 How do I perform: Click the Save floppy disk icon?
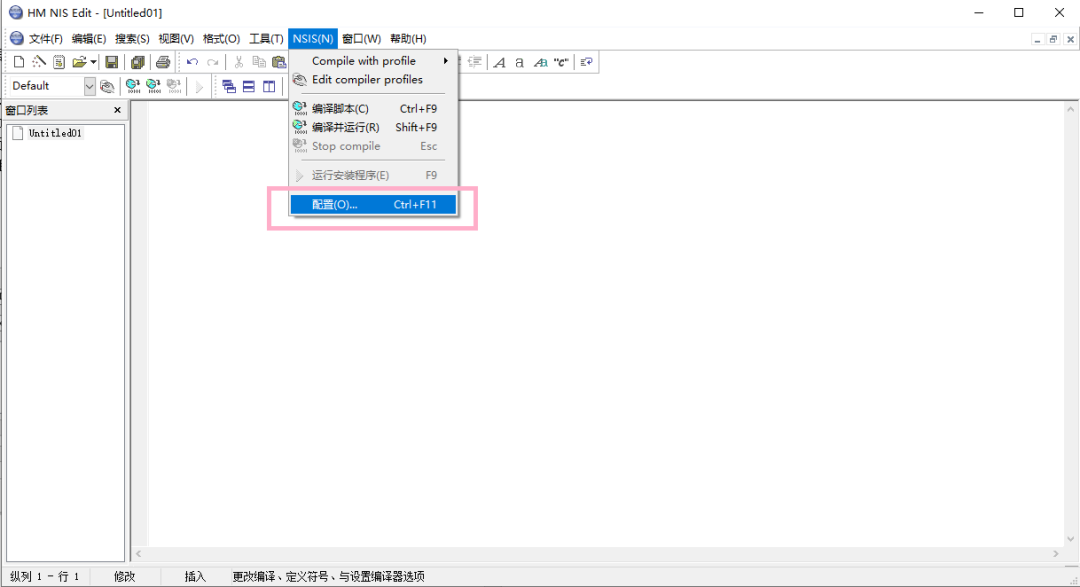point(112,62)
